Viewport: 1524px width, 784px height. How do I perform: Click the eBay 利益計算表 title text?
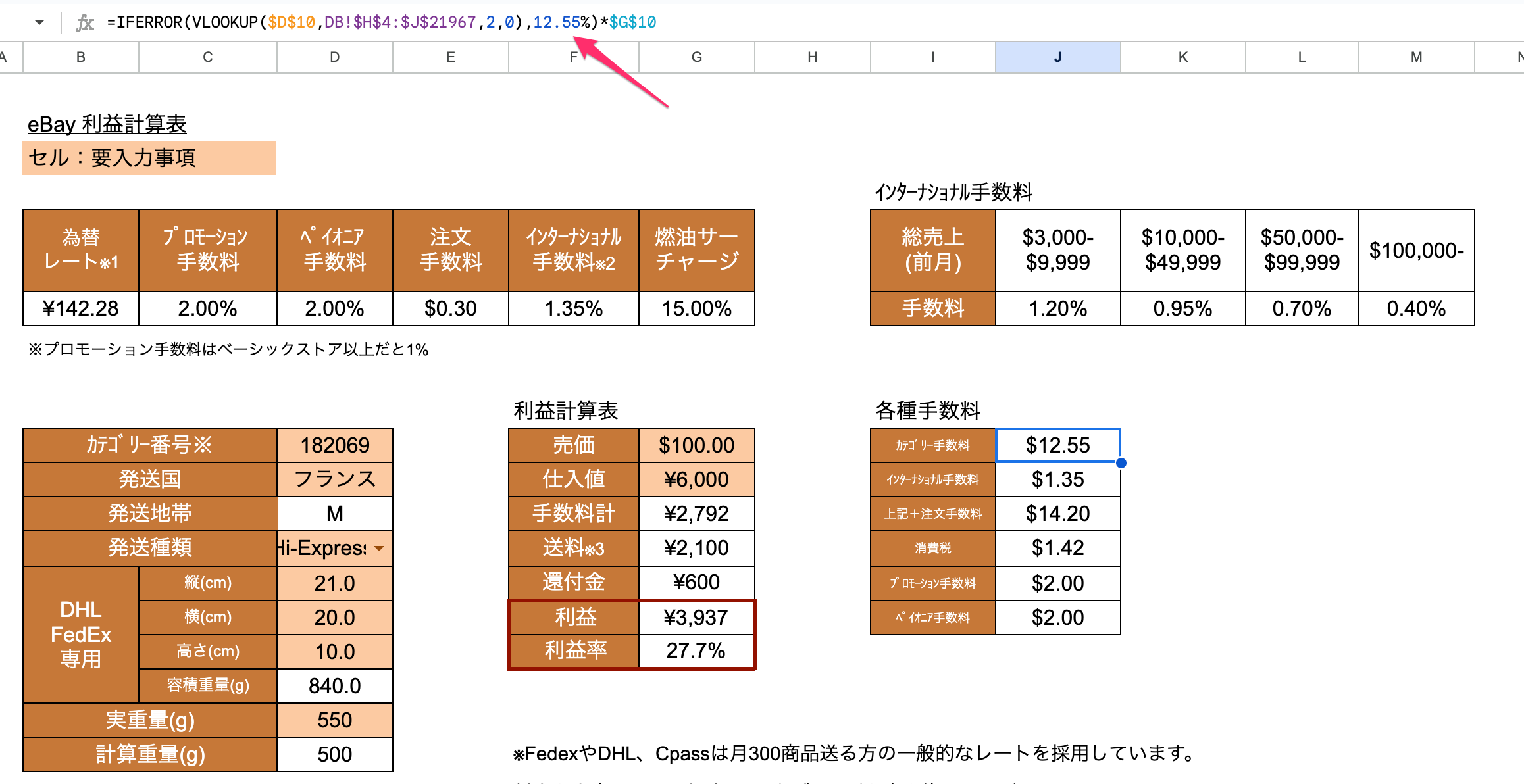pyautogui.click(x=107, y=124)
